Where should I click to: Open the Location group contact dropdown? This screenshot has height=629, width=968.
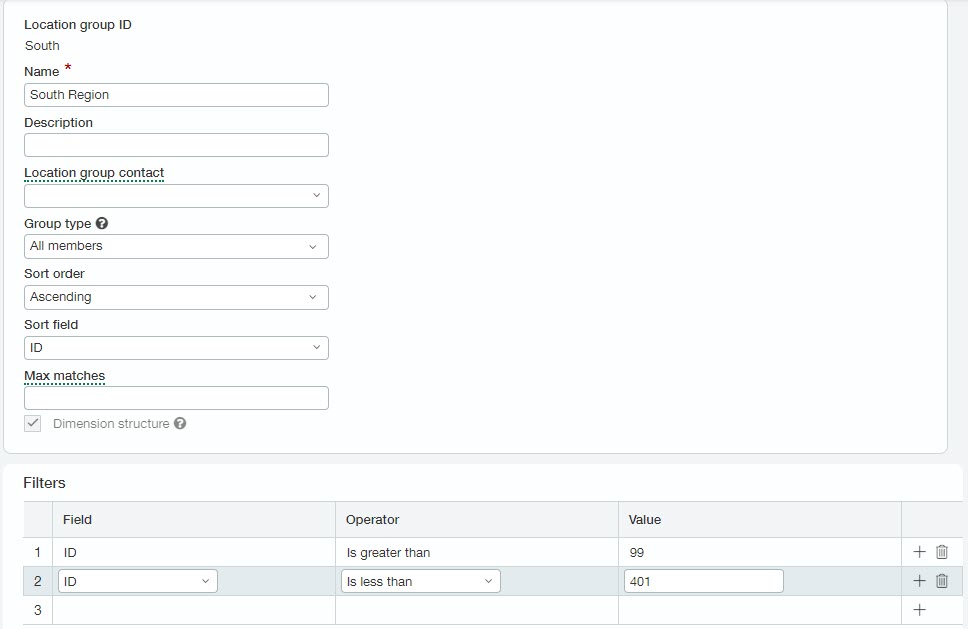pos(176,196)
